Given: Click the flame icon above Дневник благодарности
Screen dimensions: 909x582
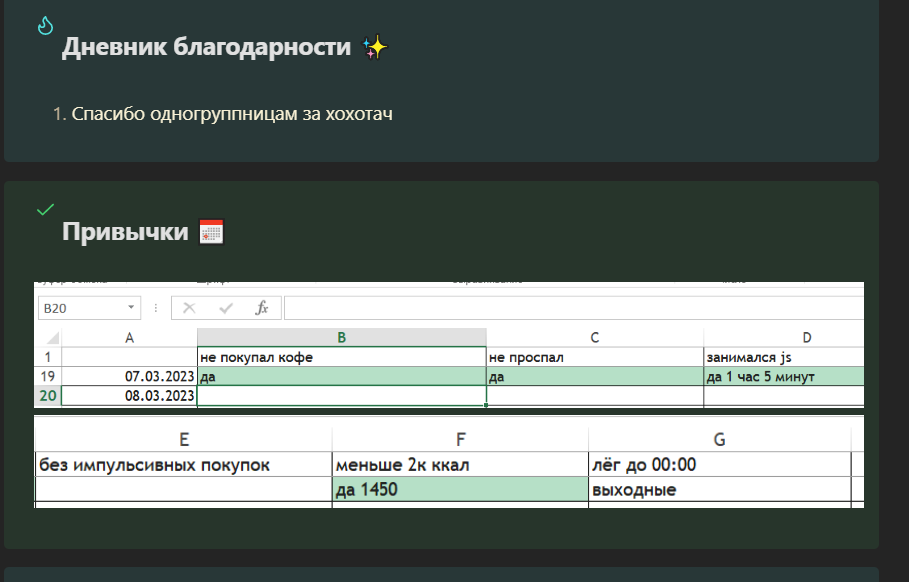Looking at the screenshot, I should click(44, 26).
